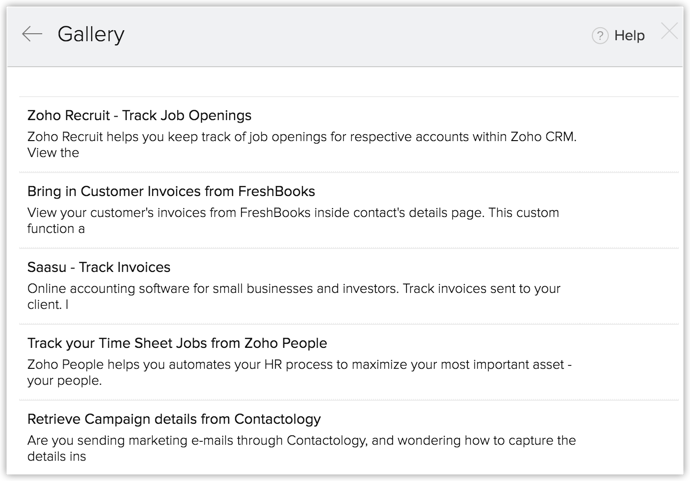Choose Track your Time Sheet Jobs from Zoho People
The image size is (690, 481).
point(177,343)
